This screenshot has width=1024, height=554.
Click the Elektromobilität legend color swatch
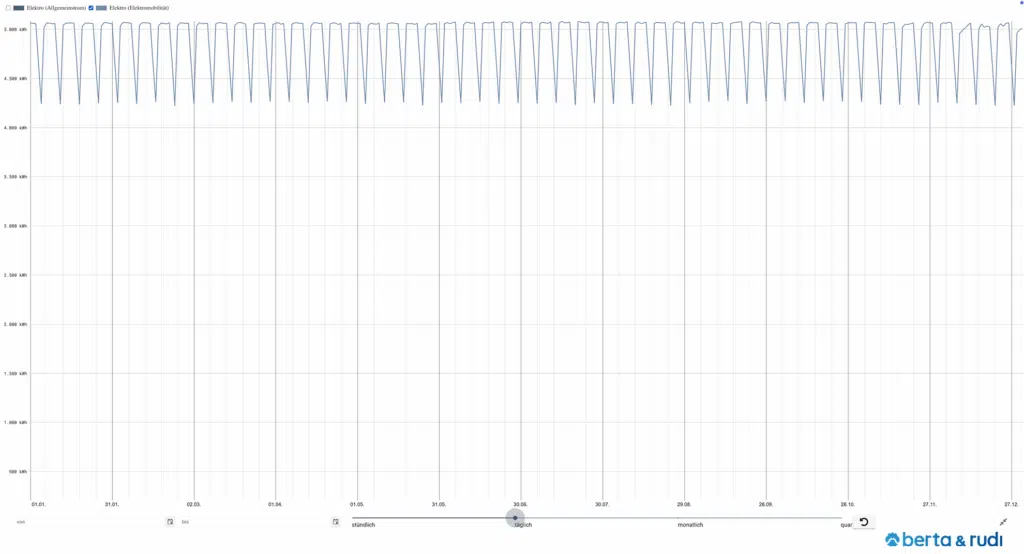coord(101,8)
